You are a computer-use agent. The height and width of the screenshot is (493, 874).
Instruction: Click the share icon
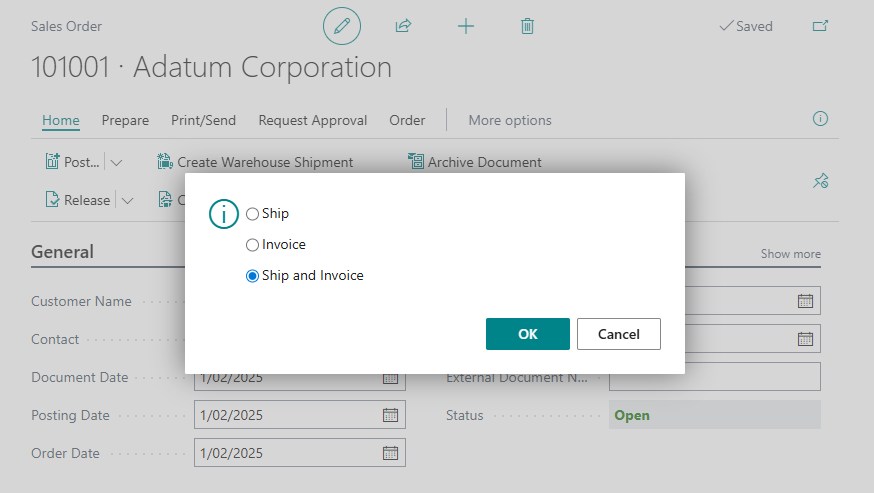404,26
